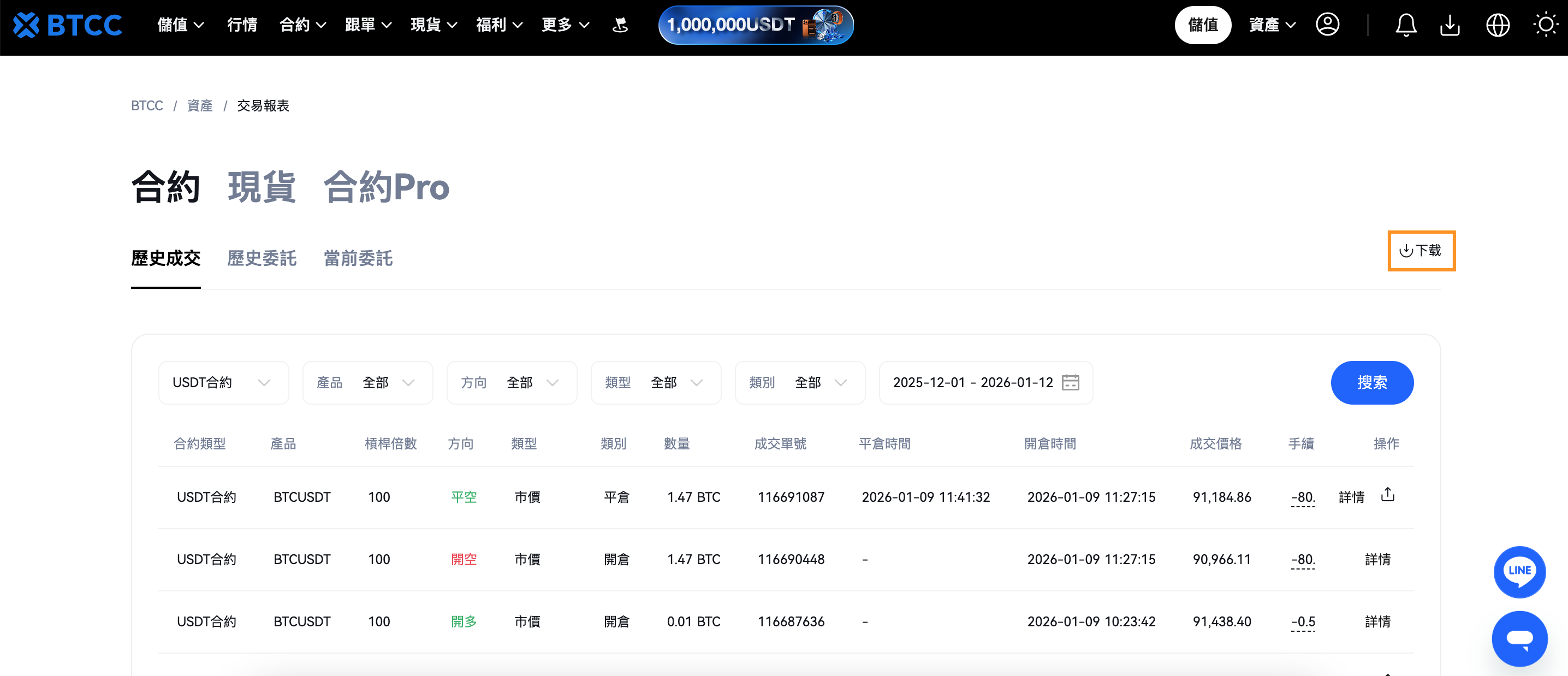The width and height of the screenshot is (1568, 676).
Task: Open language globe selector
Action: coord(1498,25)
